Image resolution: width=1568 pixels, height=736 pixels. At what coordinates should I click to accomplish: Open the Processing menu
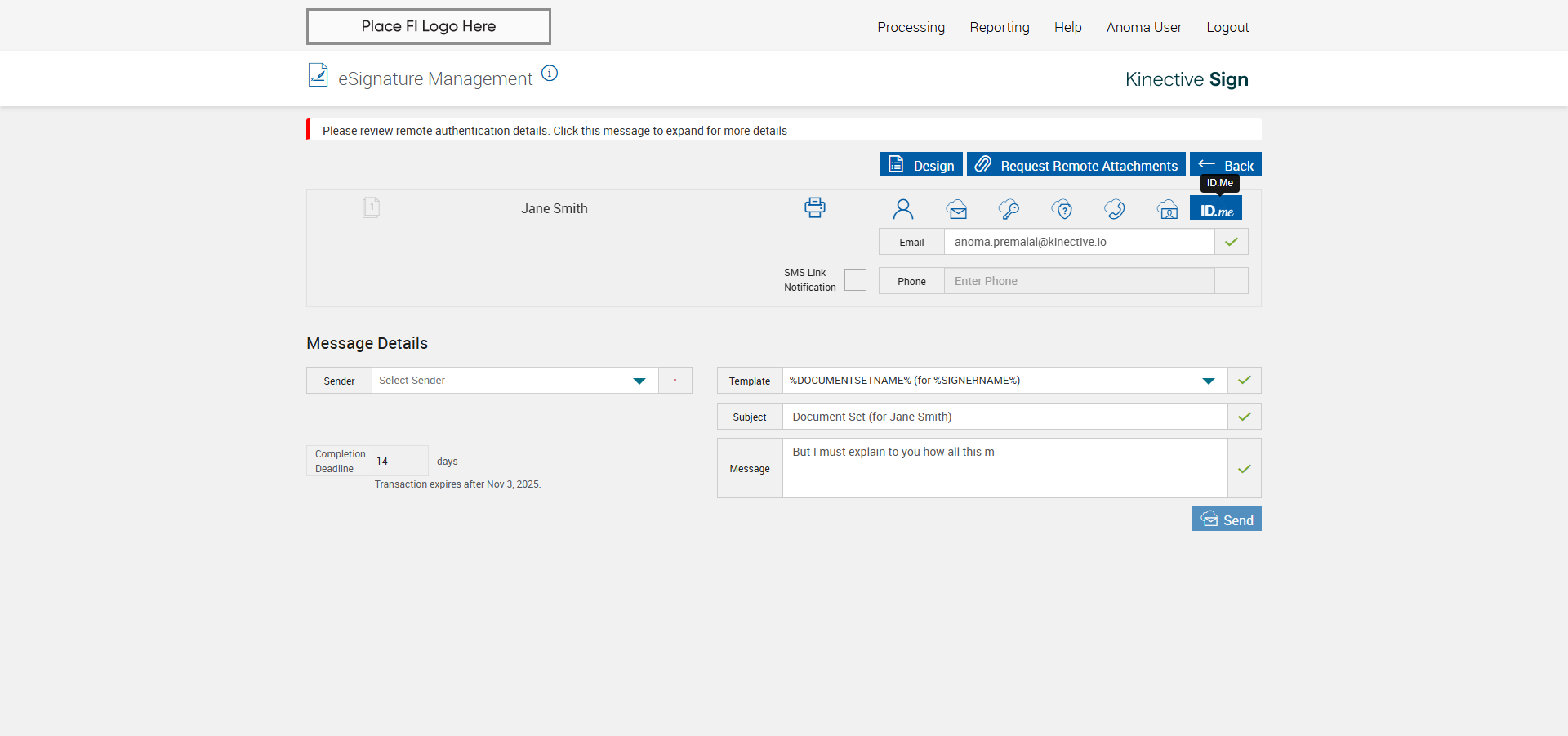(x=911, y=27)
